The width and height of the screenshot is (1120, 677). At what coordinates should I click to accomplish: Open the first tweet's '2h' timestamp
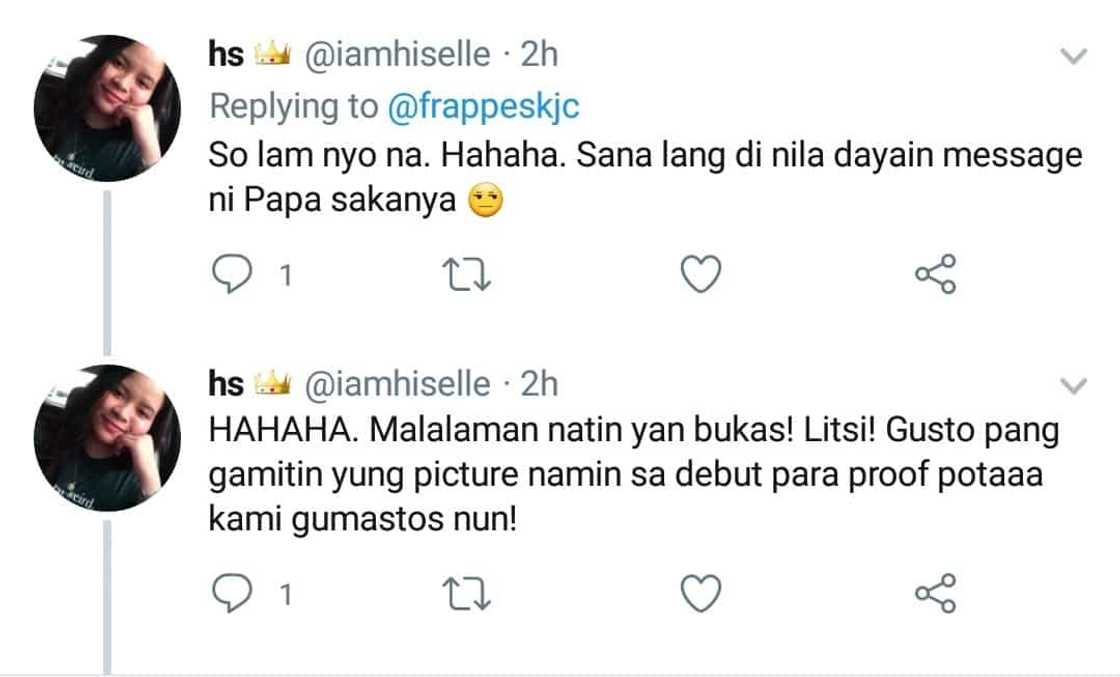tap(539, 55)
